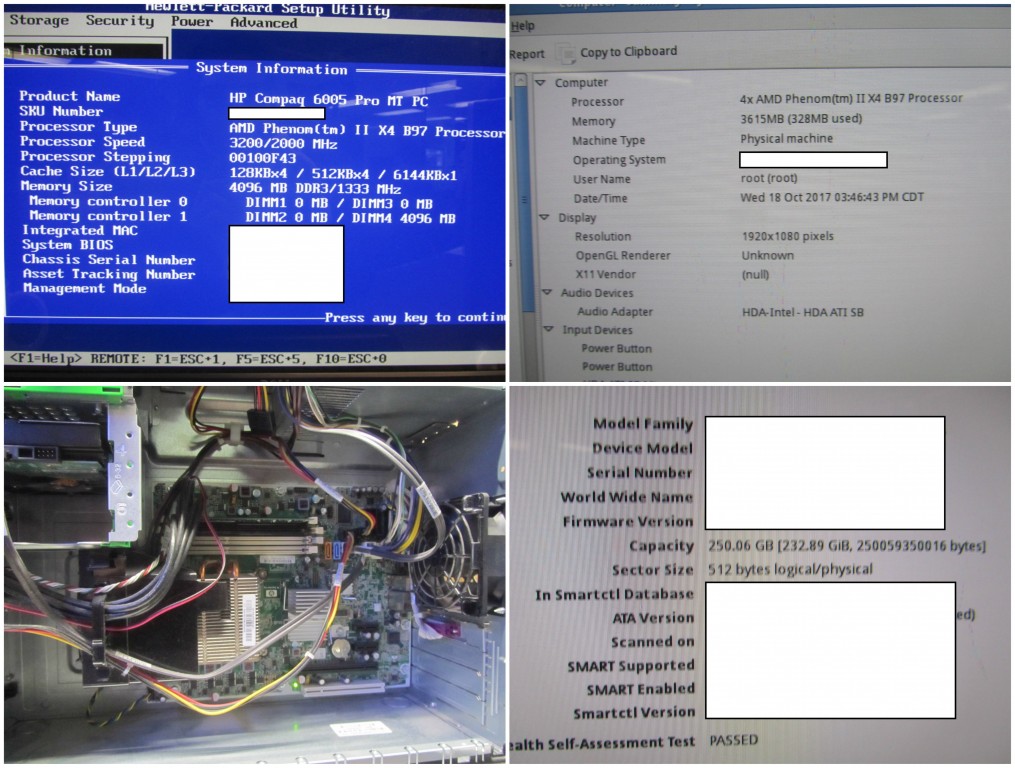The image size is (1015, 768).
Task: Click the "World Wide Name" label
Action: (627, 497)
